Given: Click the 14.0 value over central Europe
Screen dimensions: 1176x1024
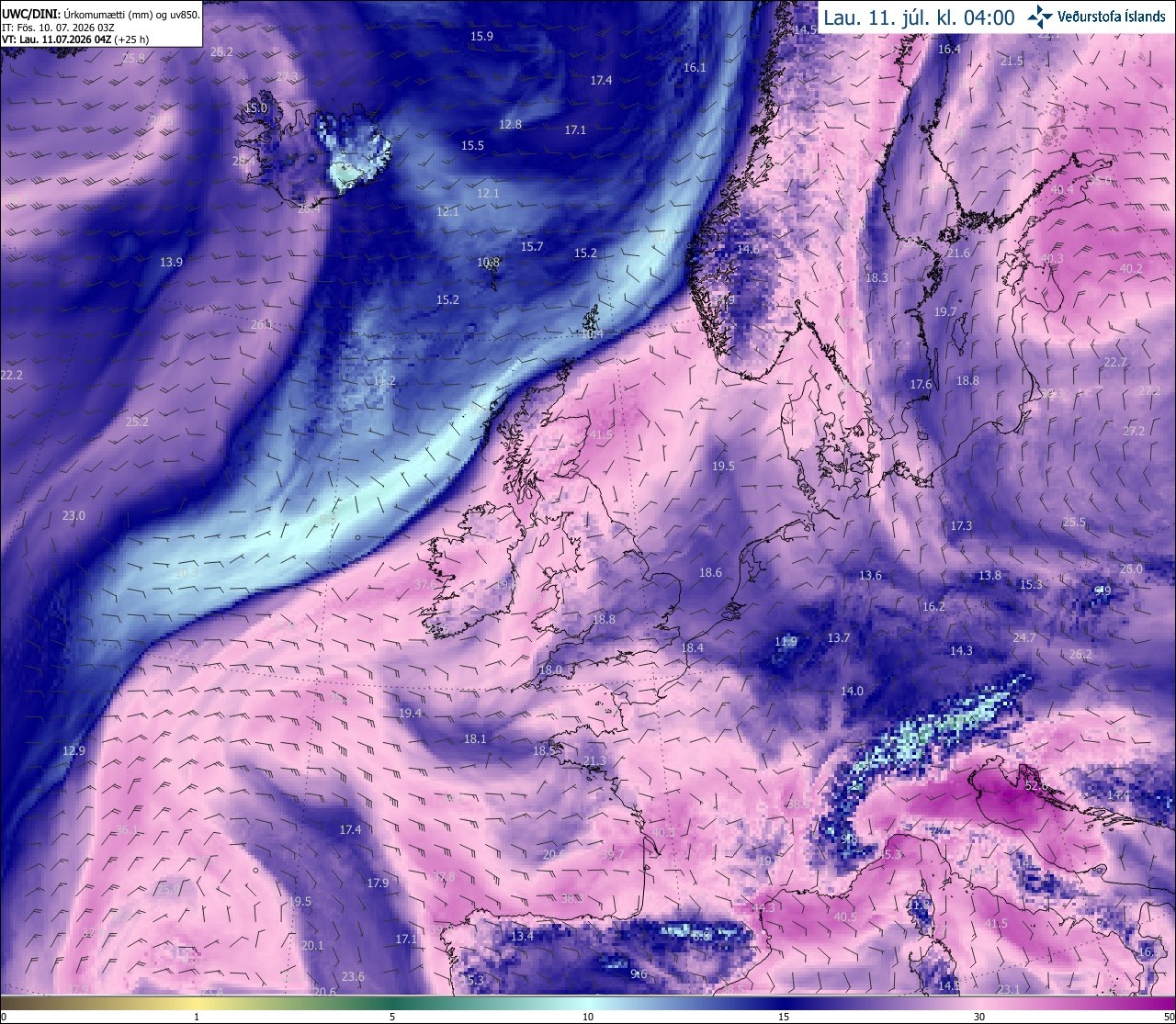Looking at the screenshot, I should 852,691.
